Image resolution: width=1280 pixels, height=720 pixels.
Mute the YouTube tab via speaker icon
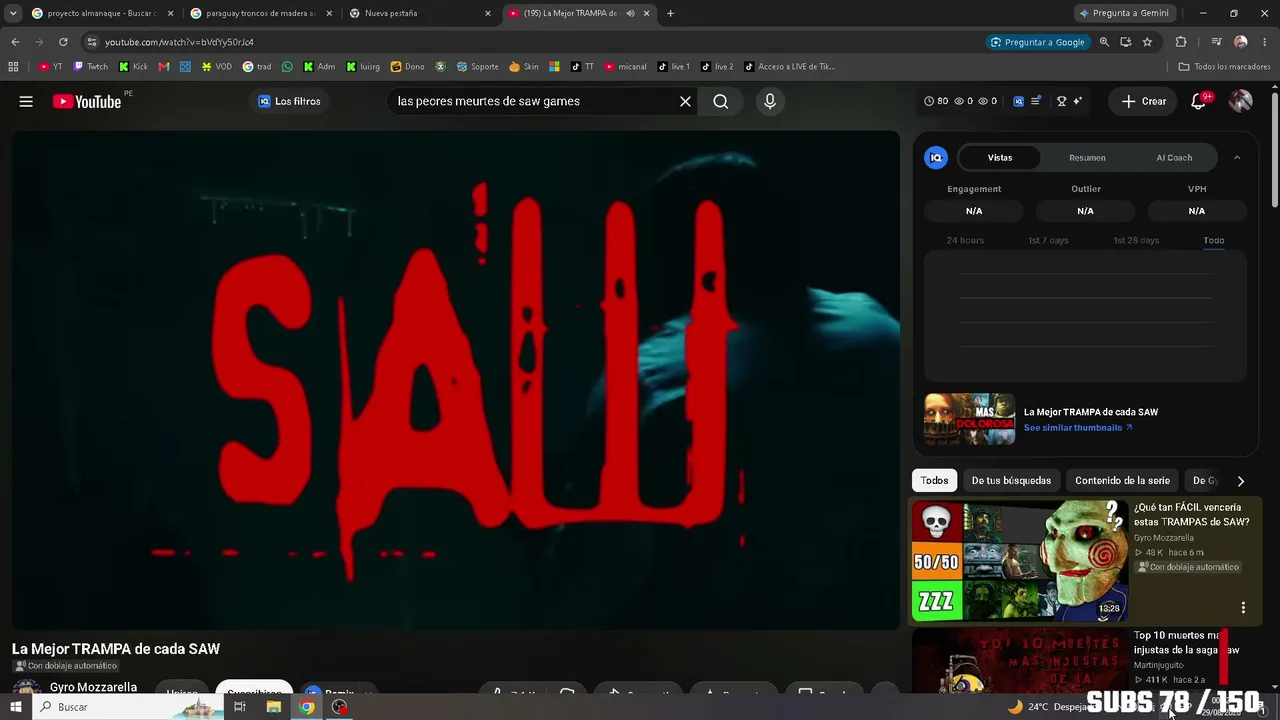[630, 13]
